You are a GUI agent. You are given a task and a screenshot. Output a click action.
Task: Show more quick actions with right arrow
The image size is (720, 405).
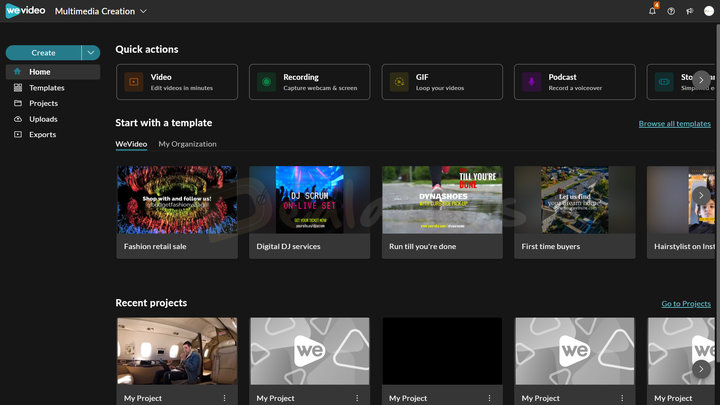(701, 80)
